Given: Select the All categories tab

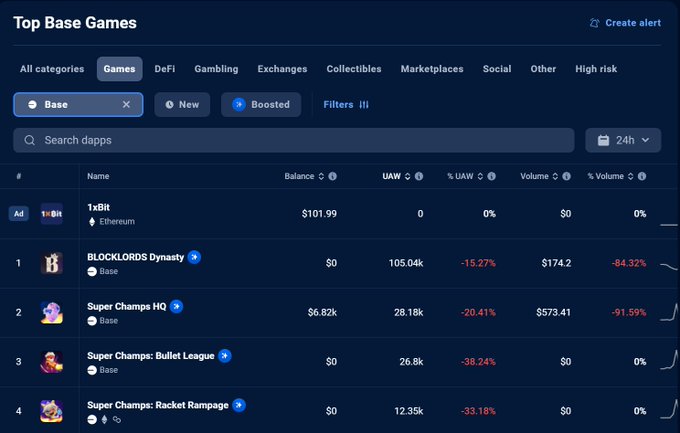Looking at the screenshot, I should coord(52,69).
